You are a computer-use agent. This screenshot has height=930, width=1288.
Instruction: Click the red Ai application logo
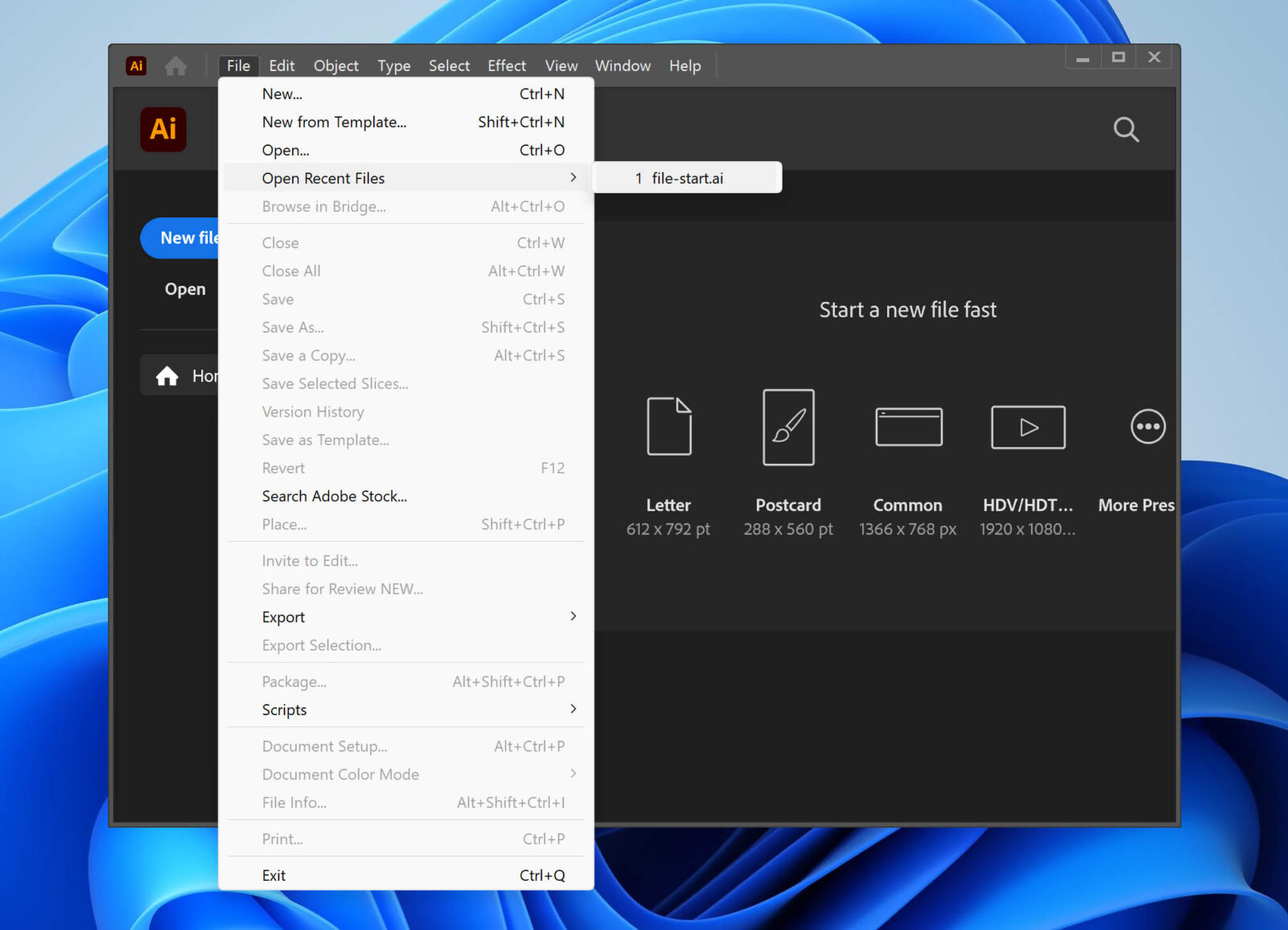click(135, 66)
